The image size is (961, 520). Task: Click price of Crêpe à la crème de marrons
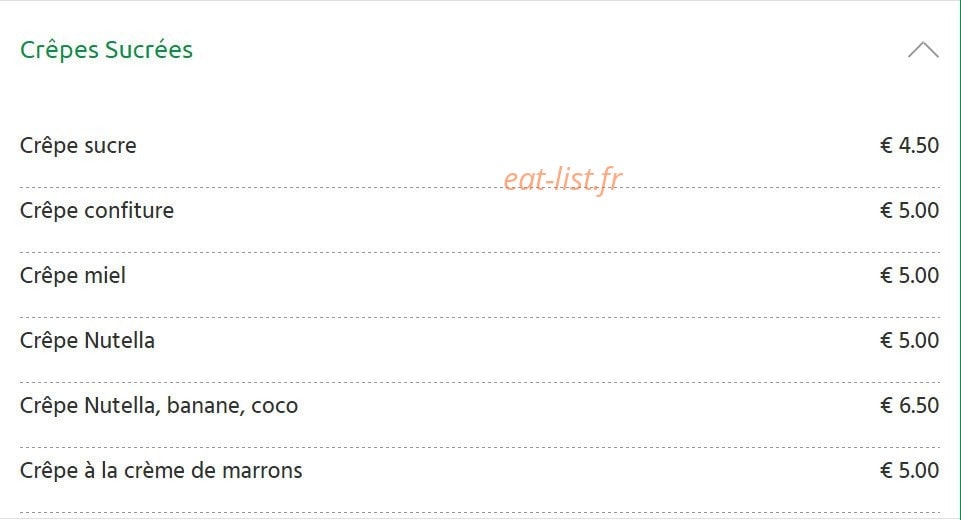click(x=910, y=470)
